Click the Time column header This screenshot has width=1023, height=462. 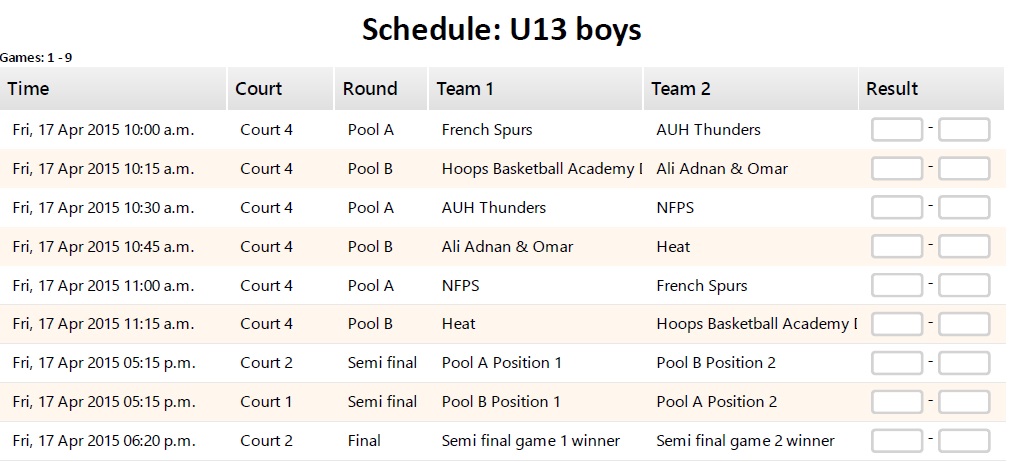coord(28,89)
